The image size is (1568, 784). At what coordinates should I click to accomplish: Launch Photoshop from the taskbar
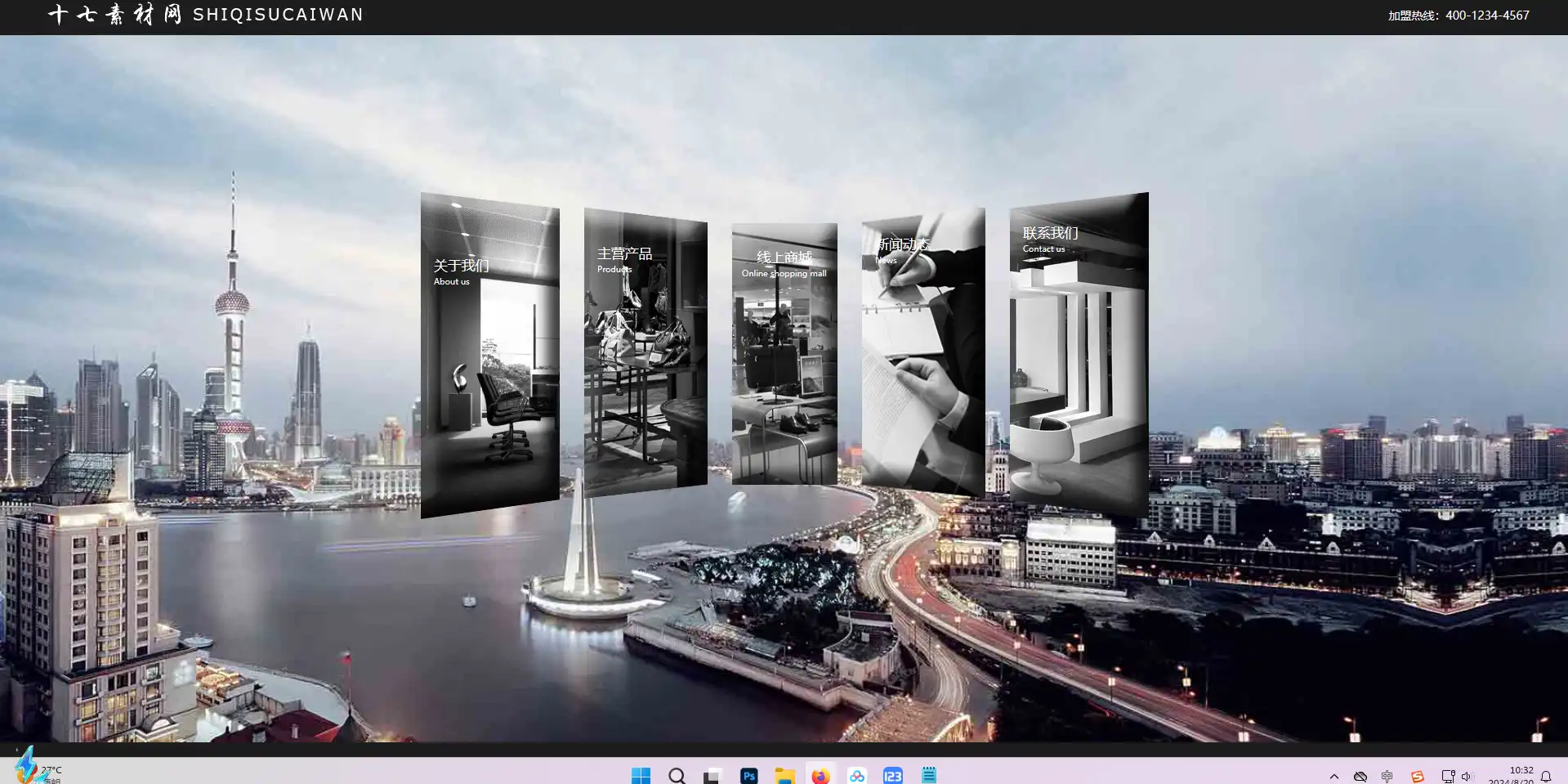[x=749, y=776]
